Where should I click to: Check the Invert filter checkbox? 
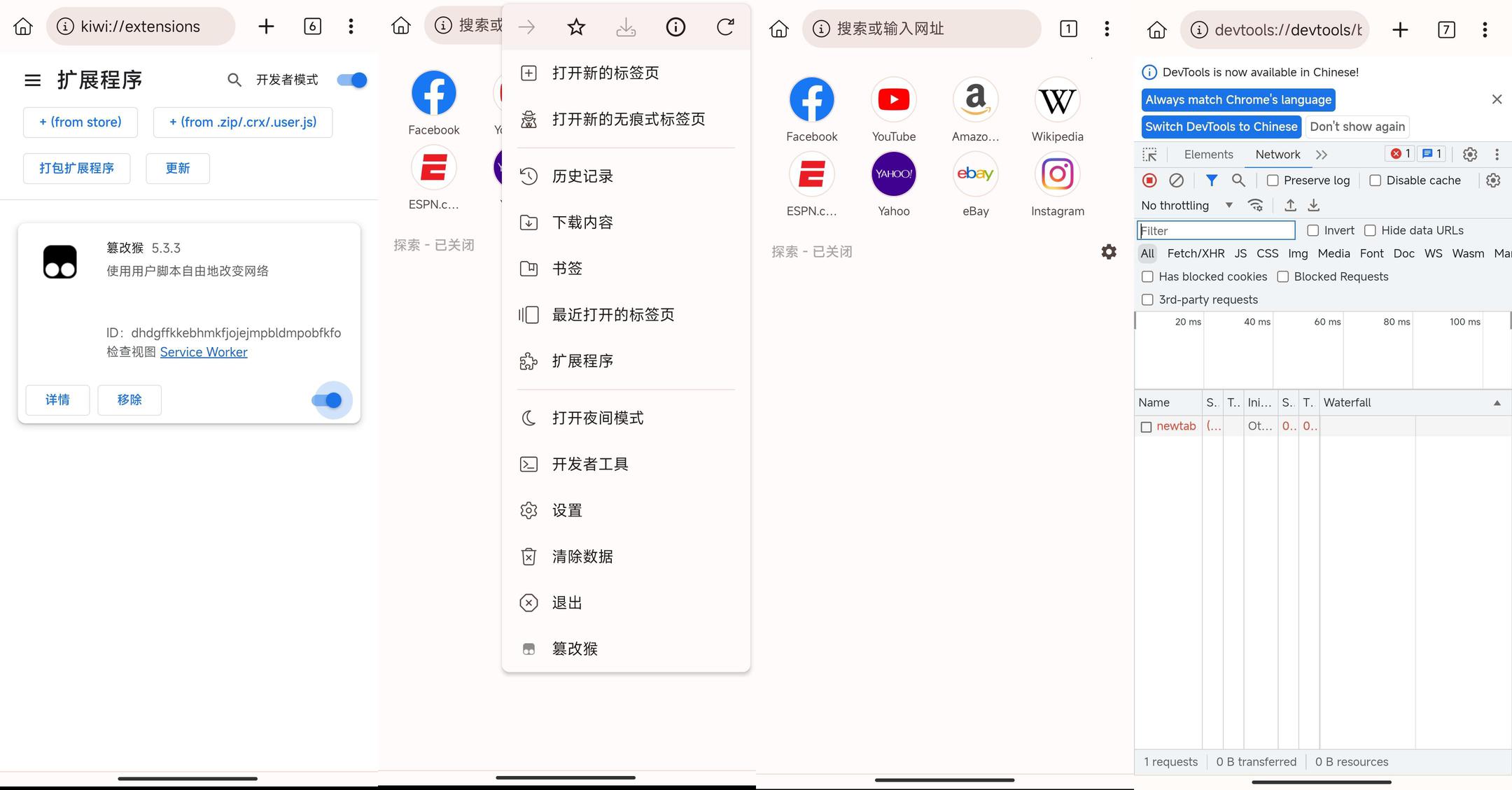tap(1313, 231)
